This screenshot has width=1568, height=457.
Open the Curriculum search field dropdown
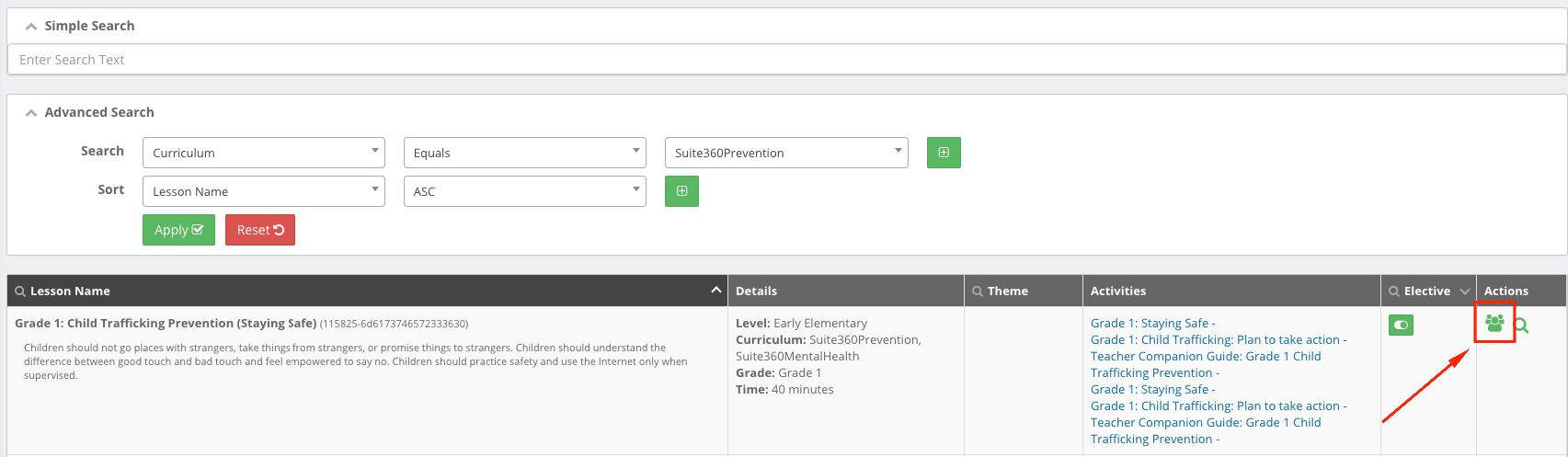pyautogui.click(x=264, y=153)
